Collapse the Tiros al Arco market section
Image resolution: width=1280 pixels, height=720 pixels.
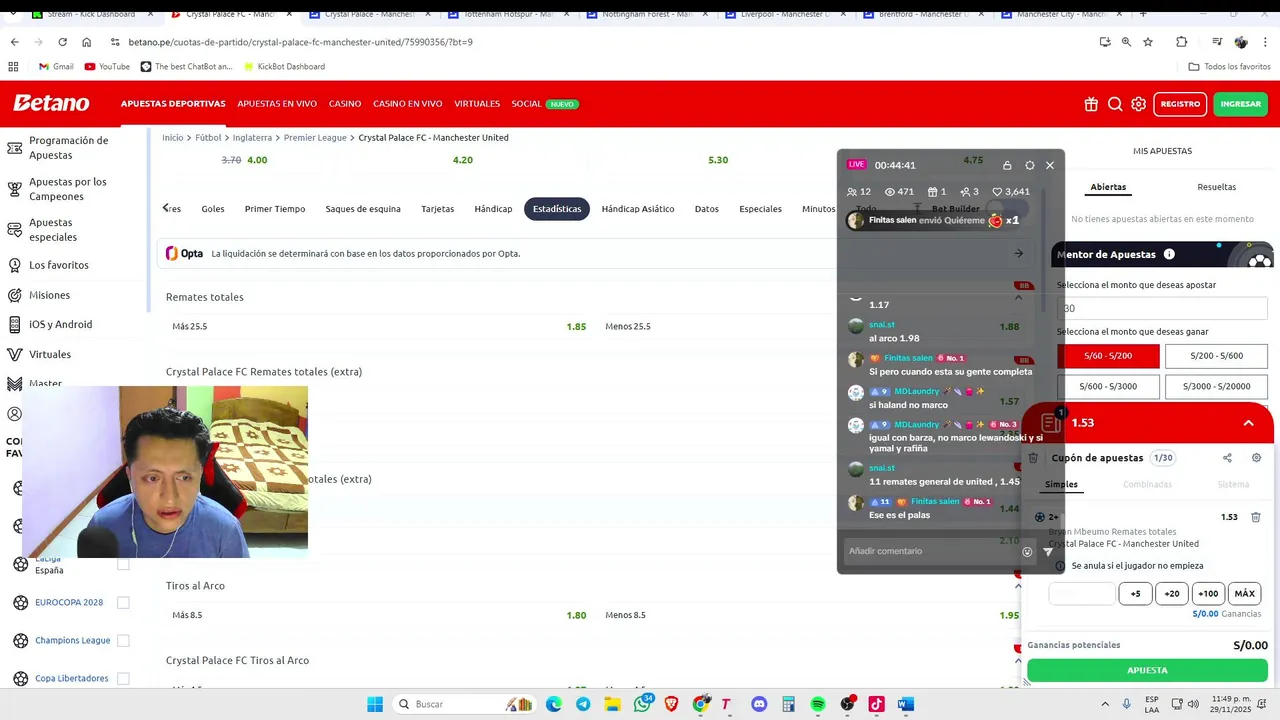(x=1018, y=586)
